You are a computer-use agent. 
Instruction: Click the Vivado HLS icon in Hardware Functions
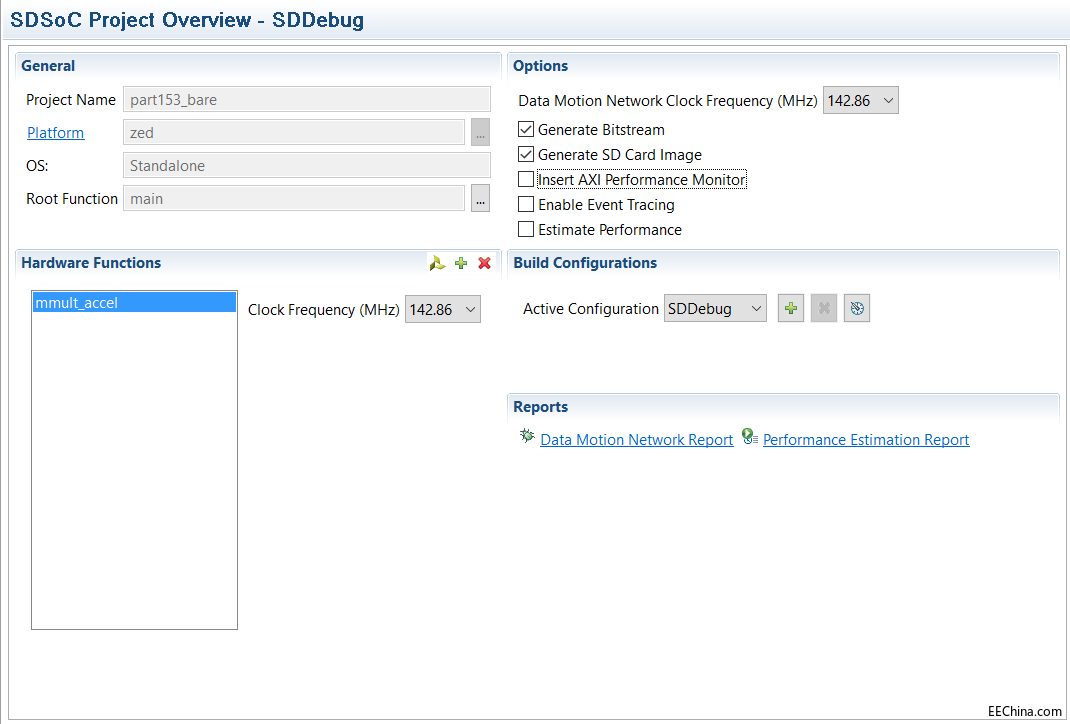tap(437, 263)
